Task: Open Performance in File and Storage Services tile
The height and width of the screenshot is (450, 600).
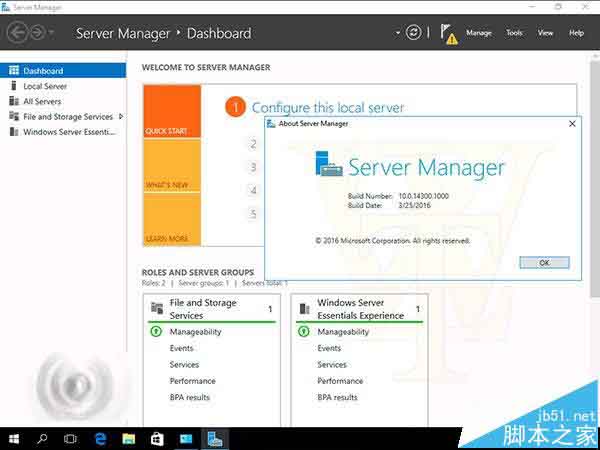Action: [192, 381]
